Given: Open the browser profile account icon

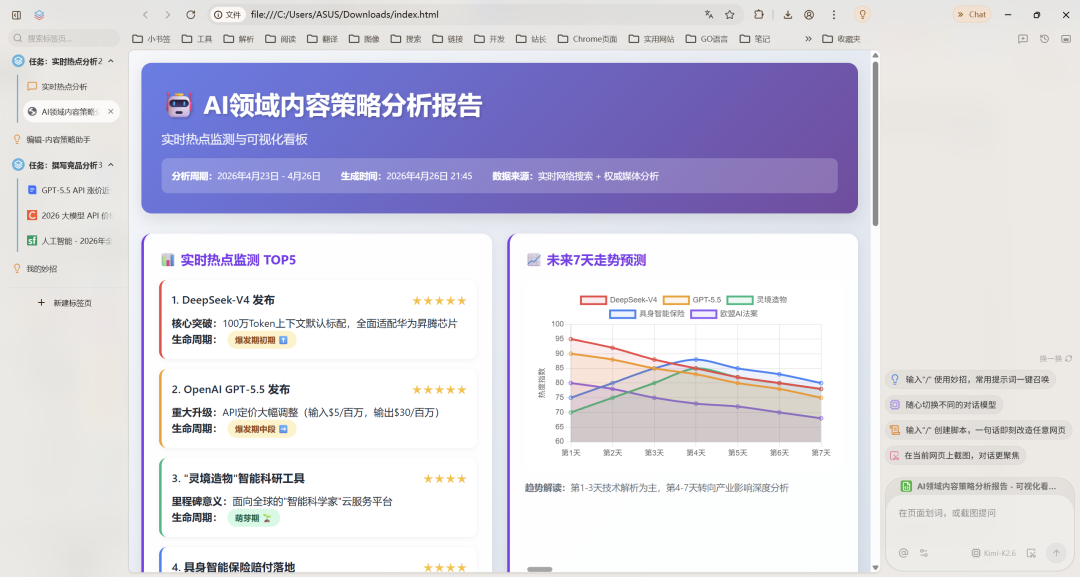Looking at the screenshot, I should coord(810,15).
